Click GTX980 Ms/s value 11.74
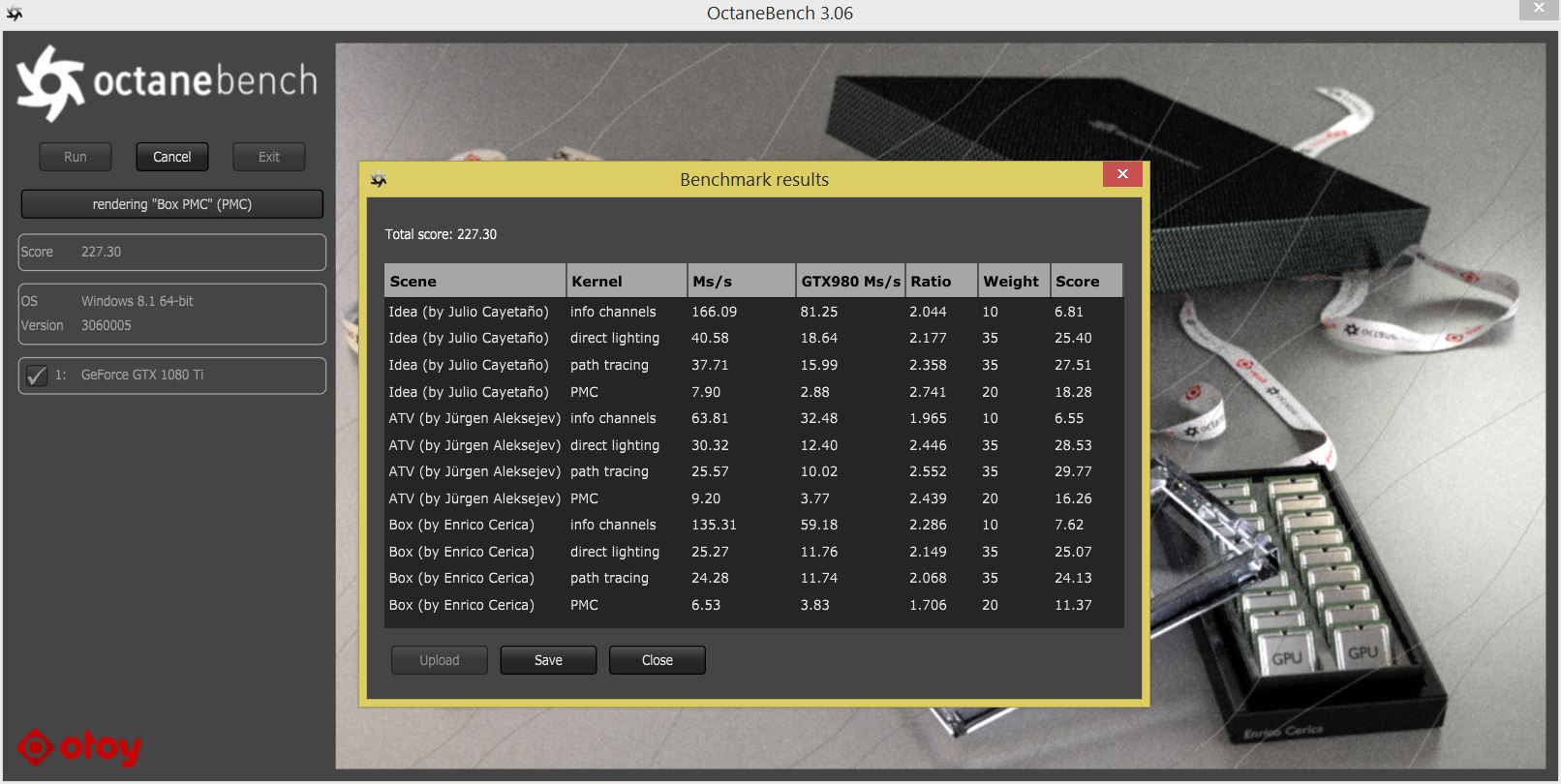This screenshot has height=784, width=1561. tap(819, 578)
